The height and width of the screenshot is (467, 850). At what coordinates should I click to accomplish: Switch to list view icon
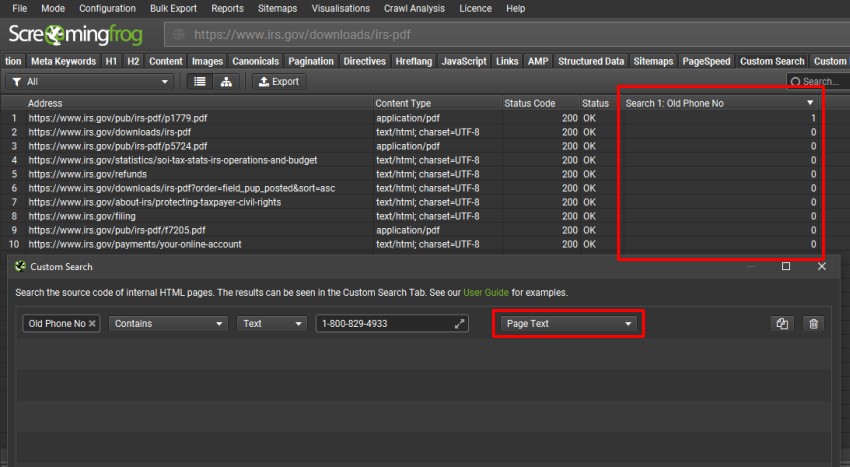point(200,81)
